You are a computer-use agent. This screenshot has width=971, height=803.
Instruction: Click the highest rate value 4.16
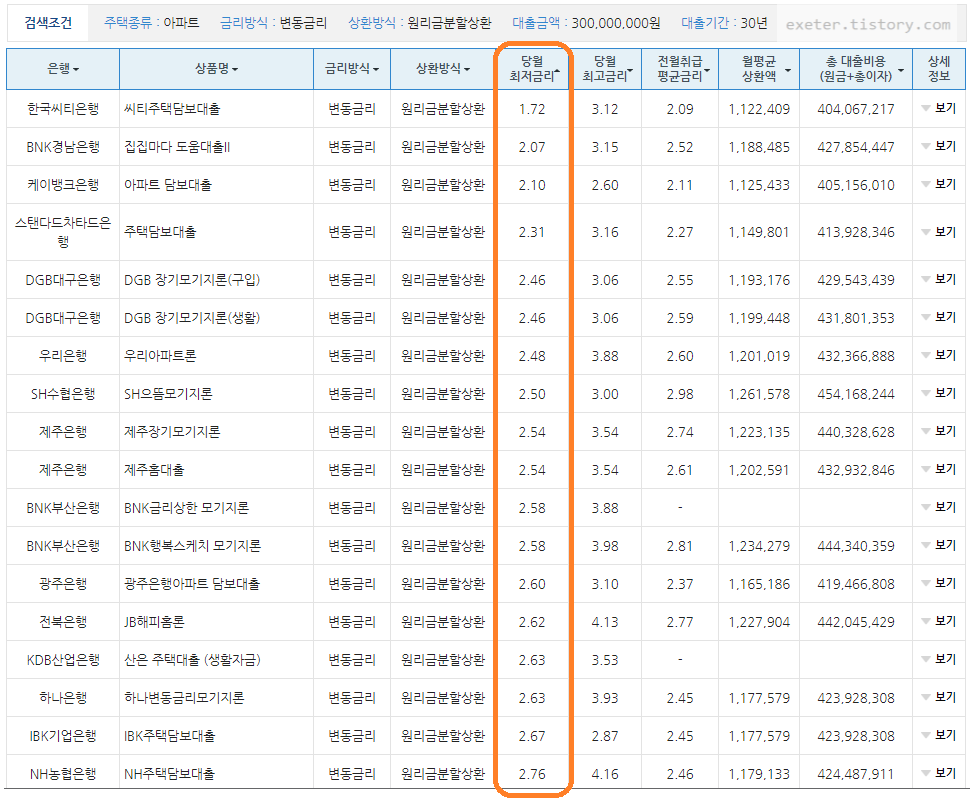605,774
